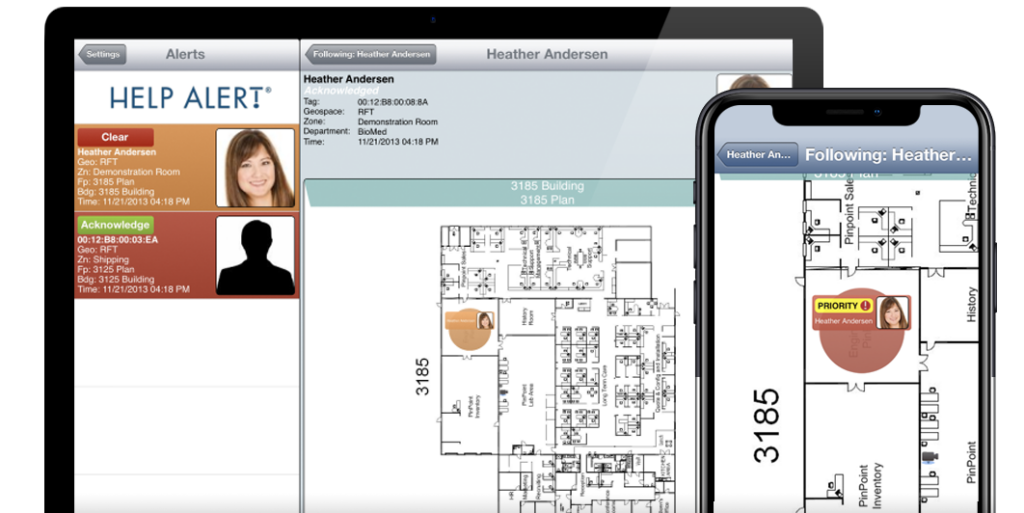Tap the green Acknowledge button for Shipping alert
This screenshot has height=513, width=1024.
116,225
